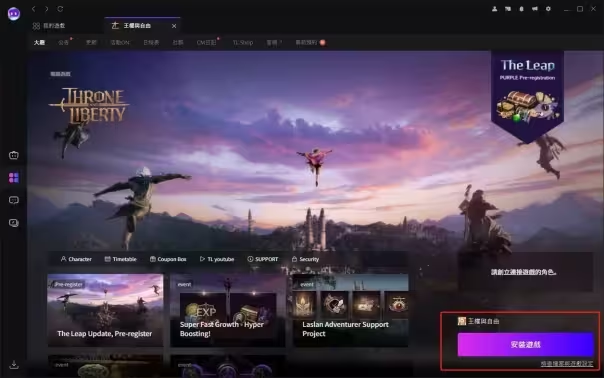Open the TL youtube link
Image resolution: width=604 pixels, height=378 pixels.
click(217, 259)
